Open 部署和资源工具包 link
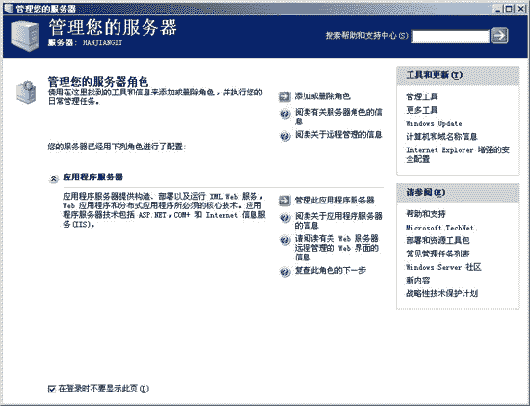The width and height of the screenshot is (530, 406). point(438,240)
